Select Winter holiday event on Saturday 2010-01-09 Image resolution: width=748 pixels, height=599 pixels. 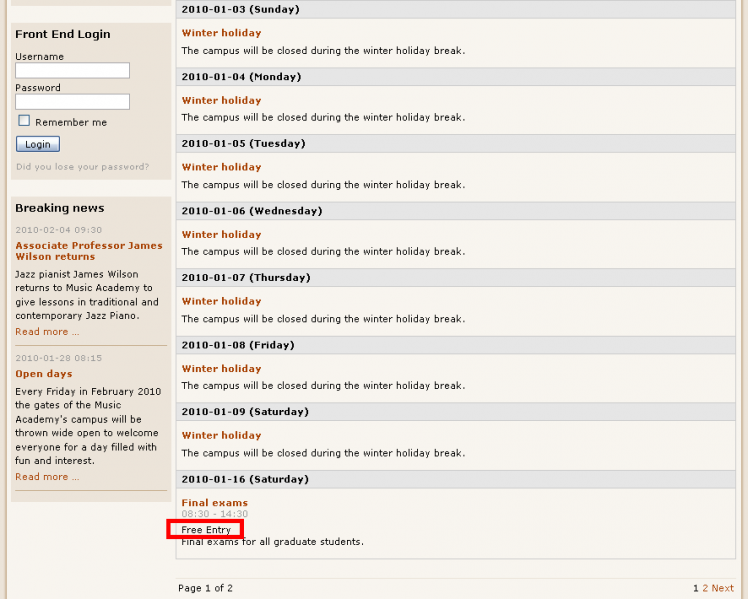coord(221,435)
